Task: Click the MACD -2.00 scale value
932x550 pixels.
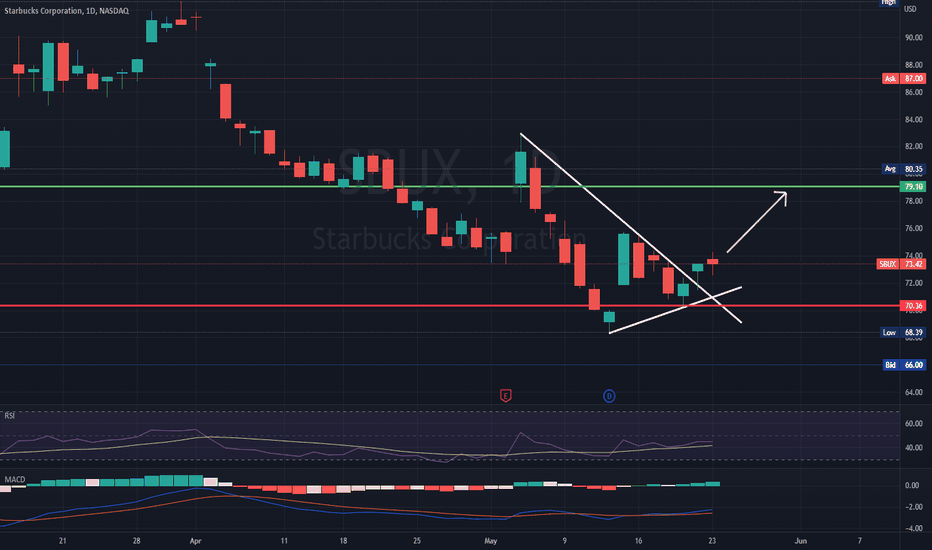Action: point(912,507)
